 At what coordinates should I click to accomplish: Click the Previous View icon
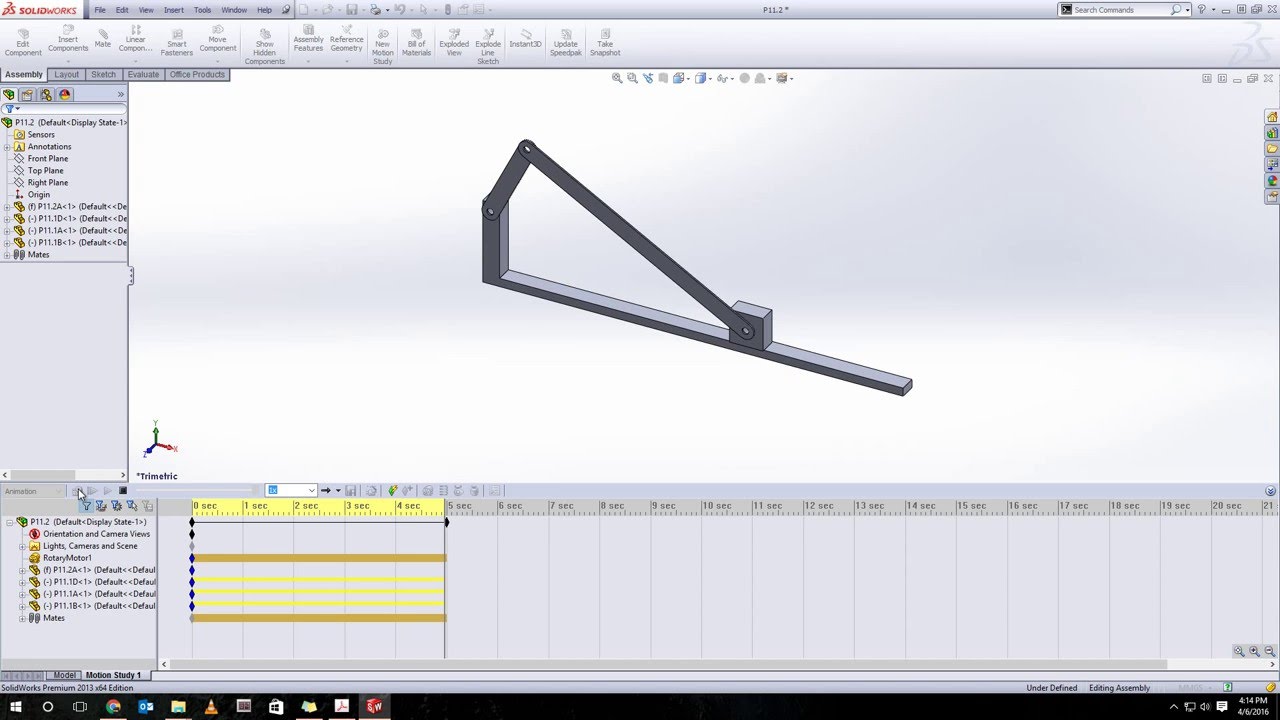pos(647,78)
